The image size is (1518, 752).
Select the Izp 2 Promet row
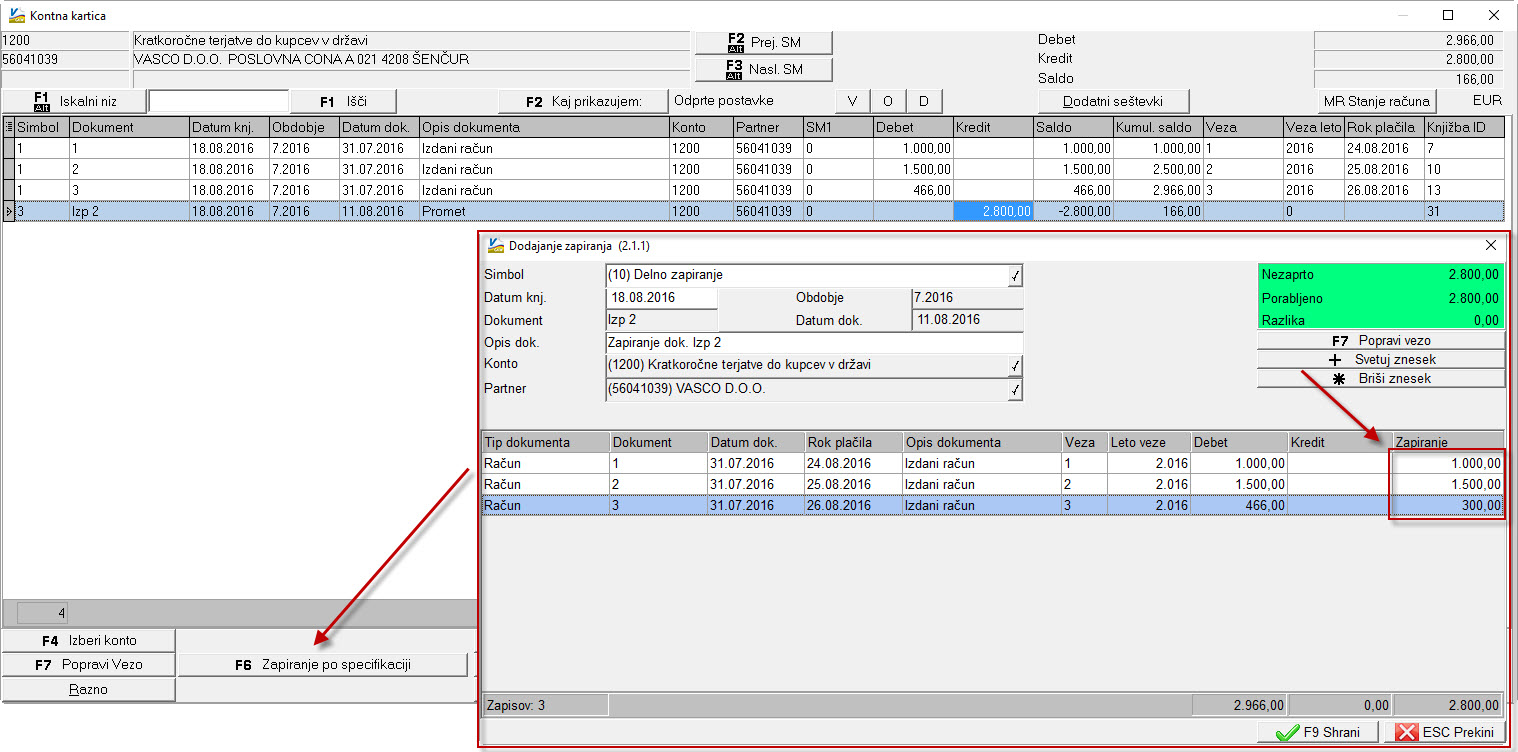[752, 211]
